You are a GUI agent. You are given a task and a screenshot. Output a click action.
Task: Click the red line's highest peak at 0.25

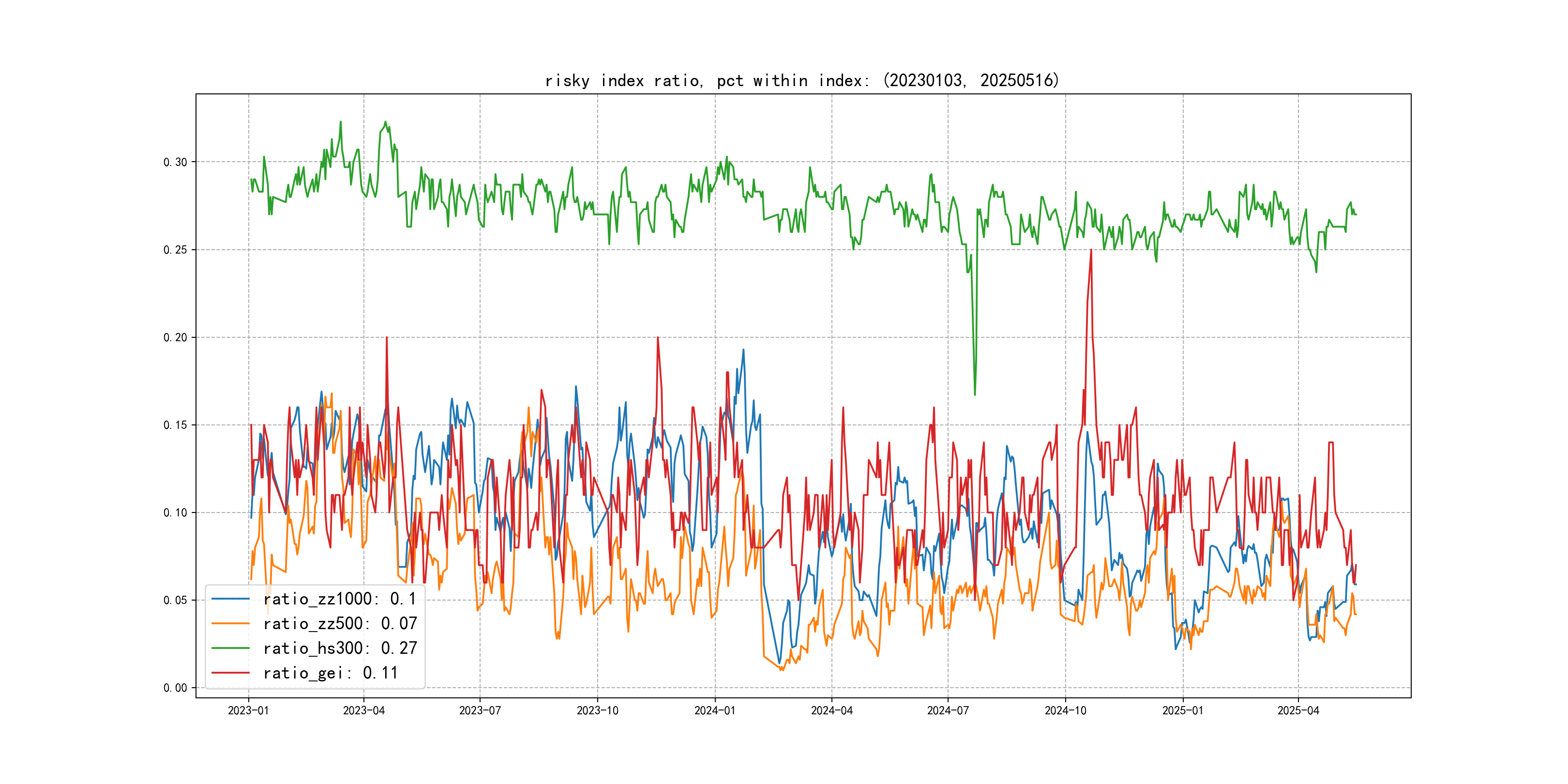[x=1091, y=250]
